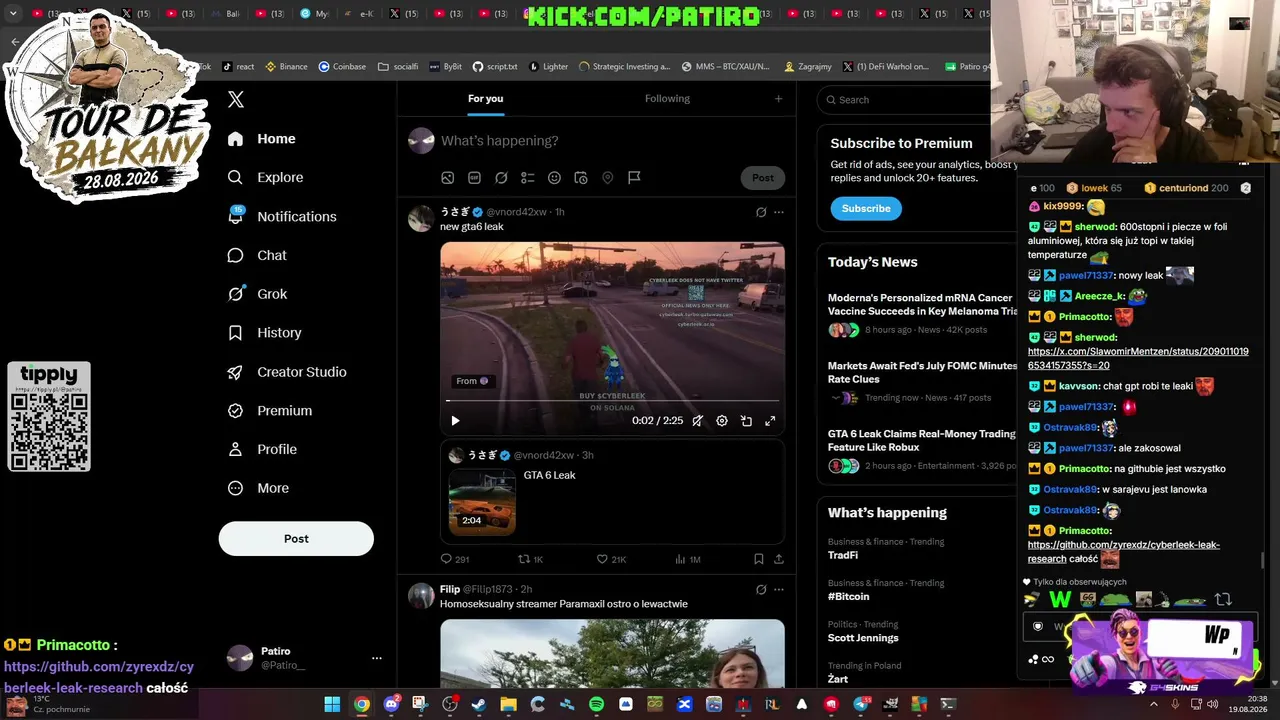Open Grok actions on Filip's tweet

point(761,590)
